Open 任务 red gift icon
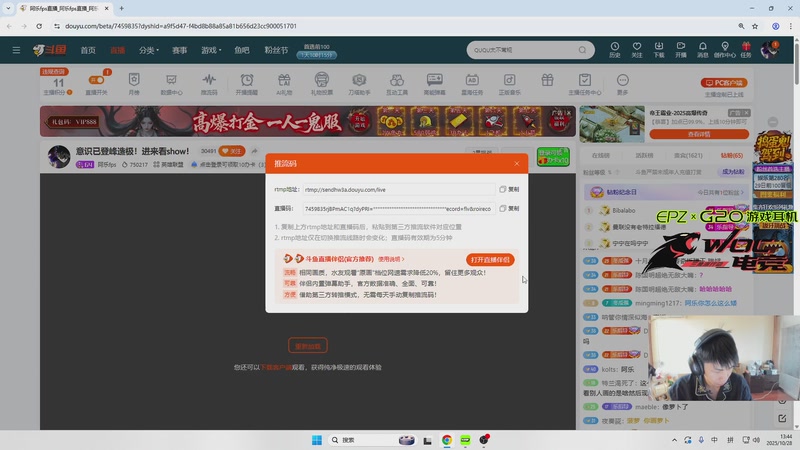 pyautogui.click(x=746, y=49)
